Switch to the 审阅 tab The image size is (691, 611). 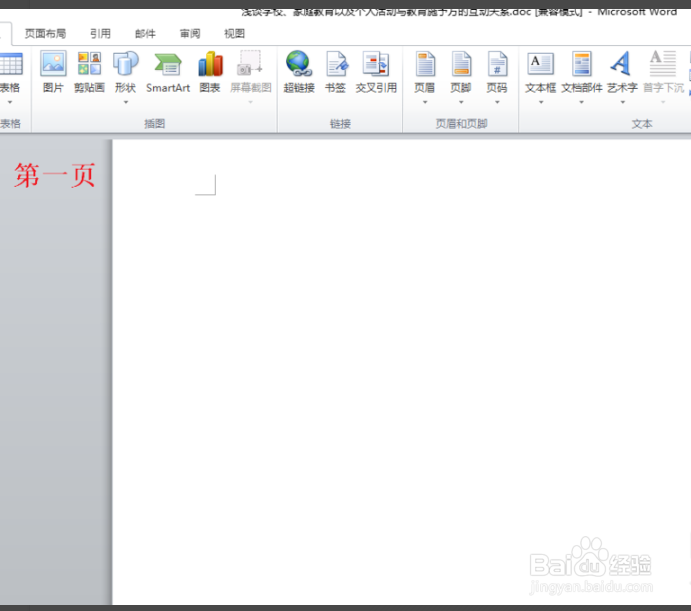click(x=190, y=34)
